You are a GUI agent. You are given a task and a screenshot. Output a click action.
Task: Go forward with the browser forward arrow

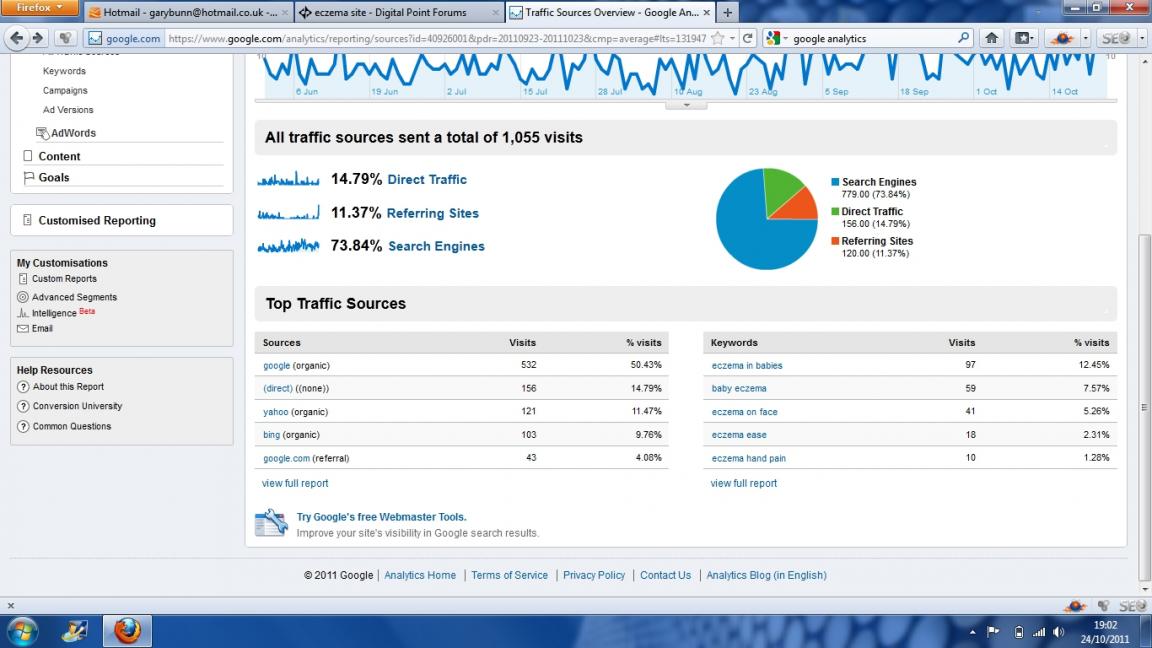point(38,38)
